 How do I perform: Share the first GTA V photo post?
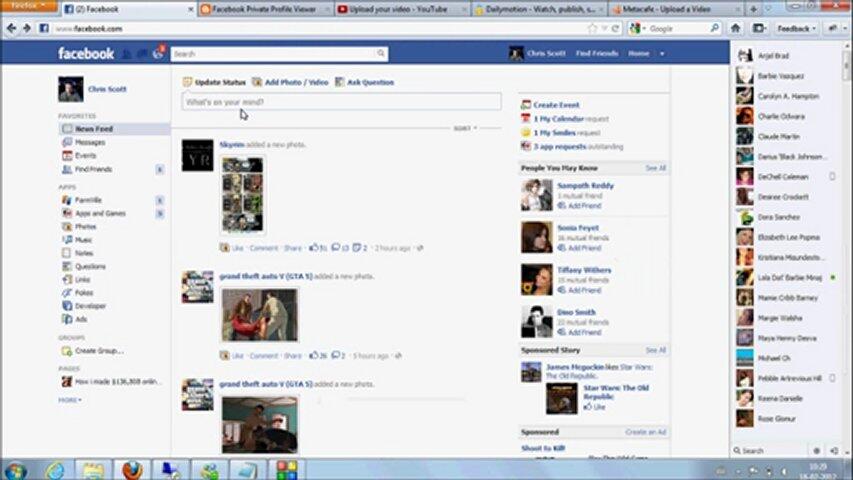tap(293, 356)
